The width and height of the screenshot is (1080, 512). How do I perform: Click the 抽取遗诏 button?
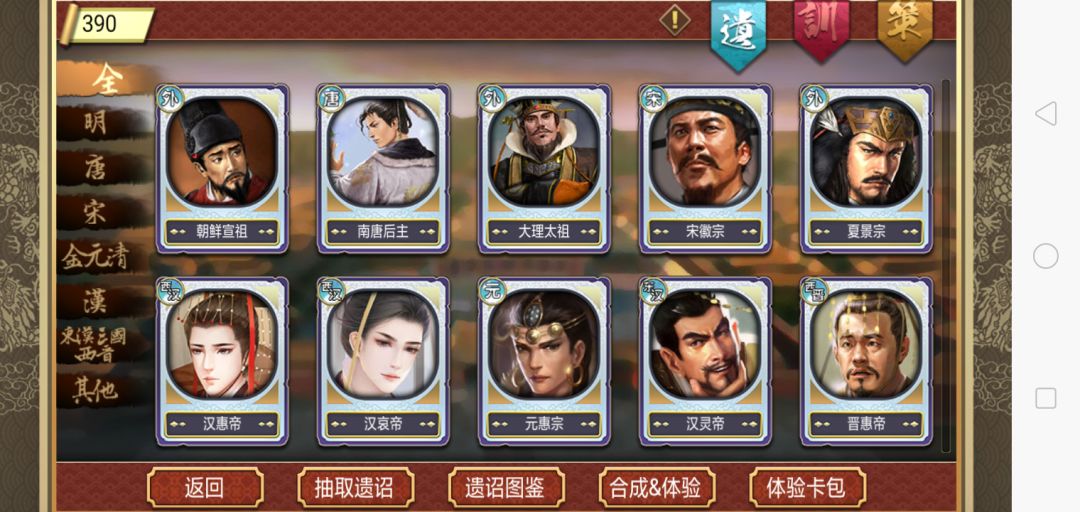[x=355, y=487]
